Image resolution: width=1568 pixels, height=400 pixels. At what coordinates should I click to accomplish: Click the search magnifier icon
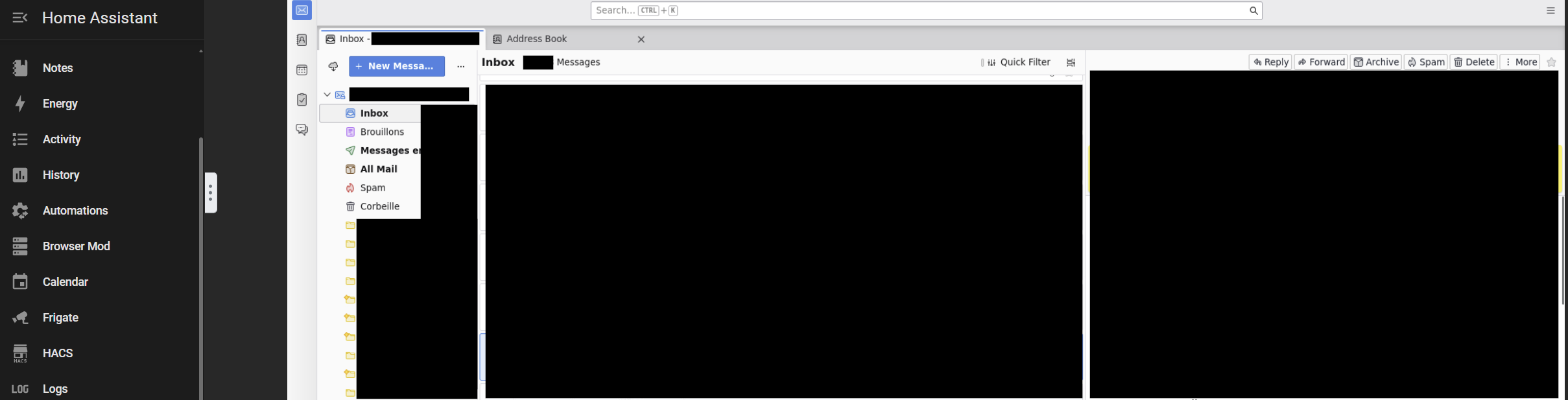pos(1253,10)
